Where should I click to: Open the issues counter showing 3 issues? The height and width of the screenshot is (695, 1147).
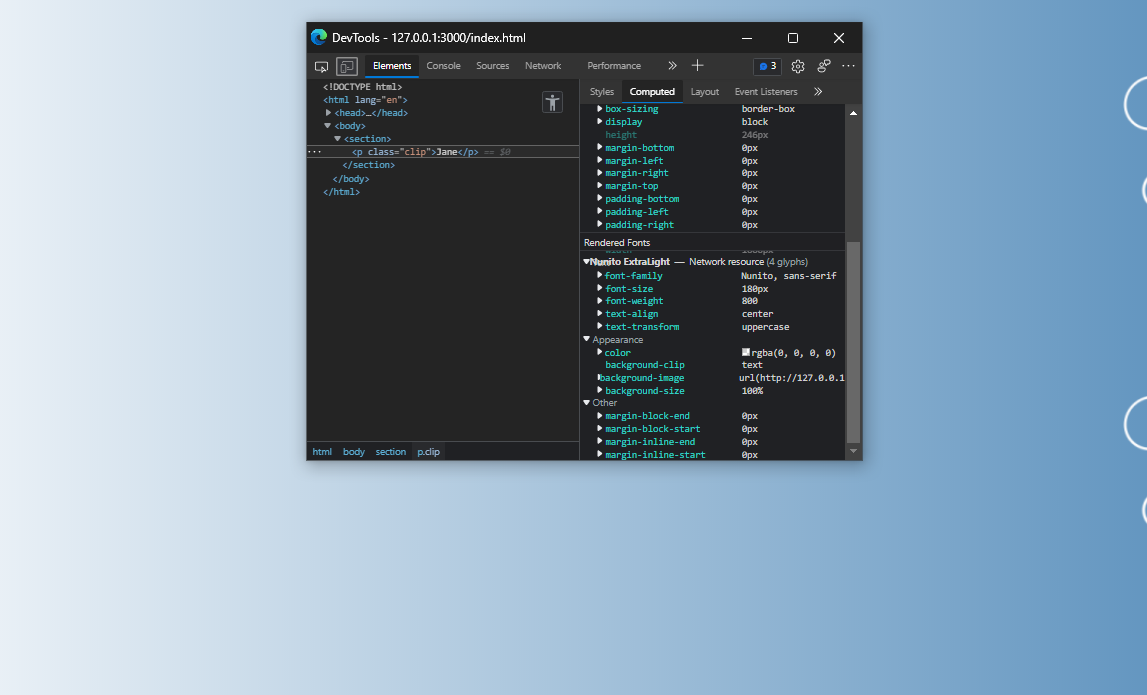coord(767,66)
